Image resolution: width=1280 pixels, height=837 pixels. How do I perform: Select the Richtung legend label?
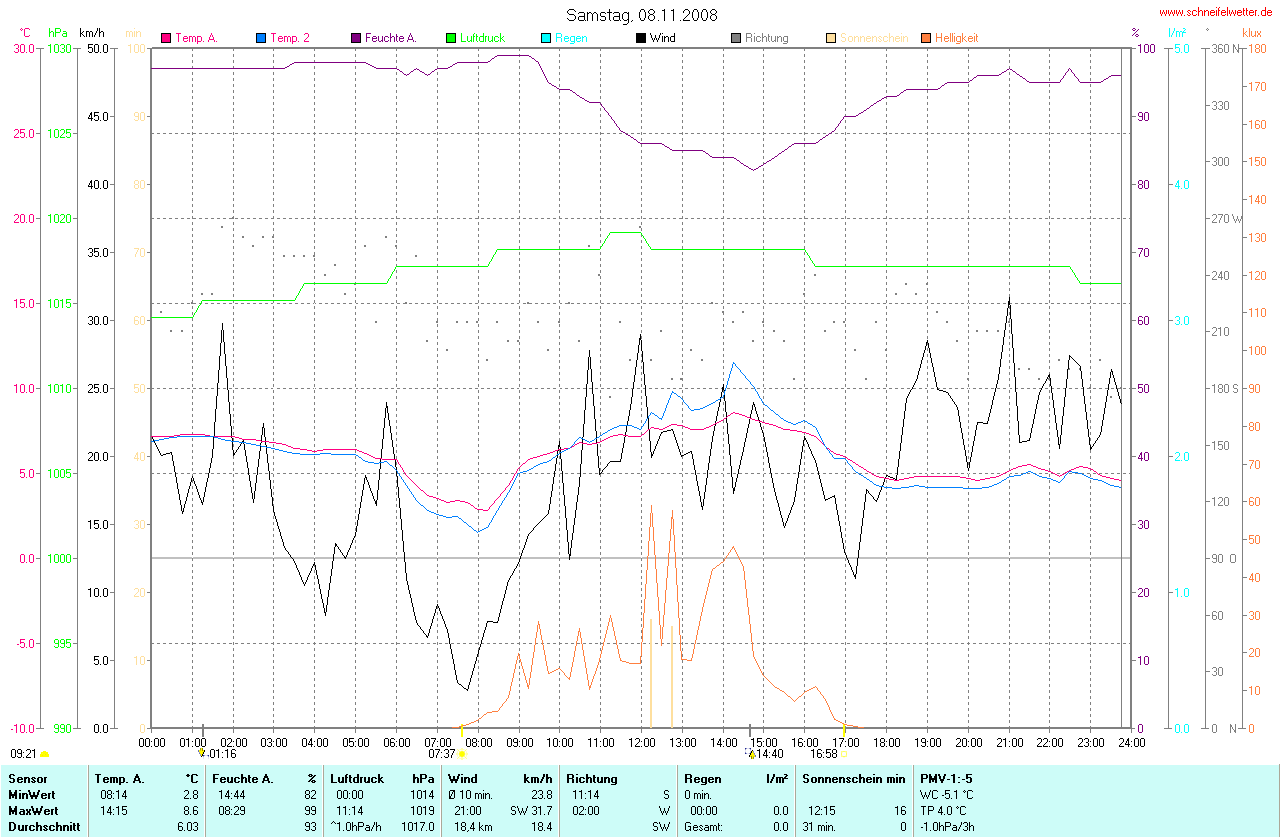(x=767, y=38)
